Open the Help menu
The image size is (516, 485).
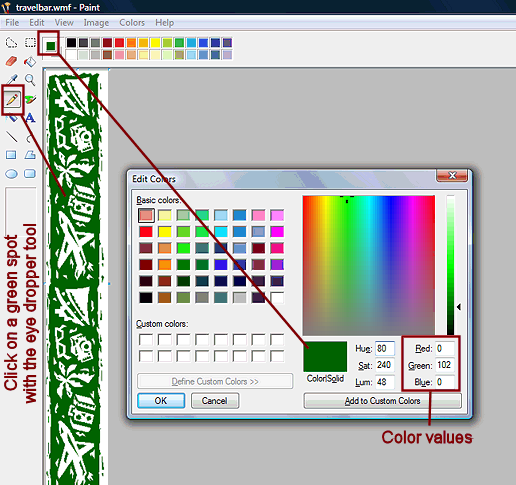click(164, 23)
